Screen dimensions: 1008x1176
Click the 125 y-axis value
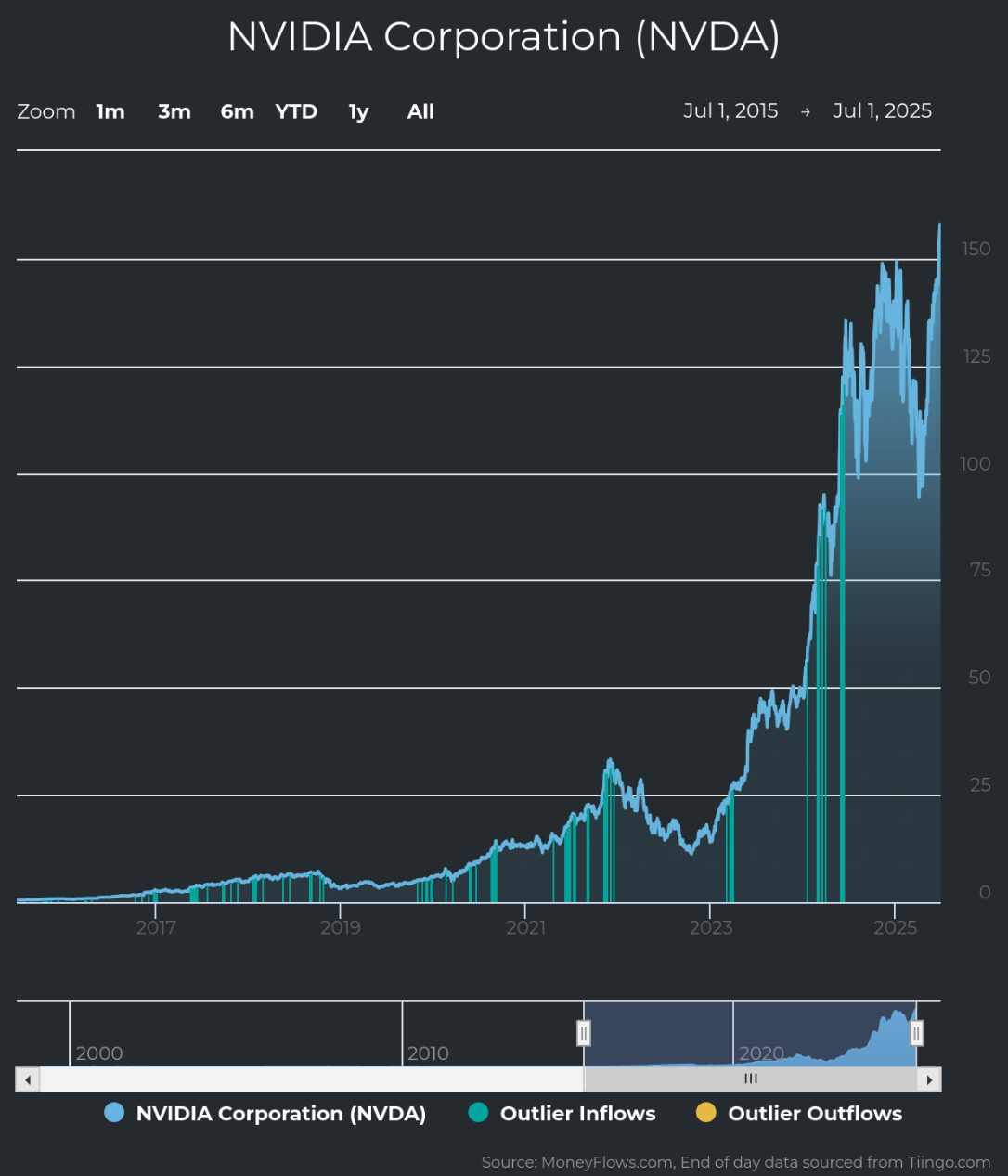click(976, 356)
